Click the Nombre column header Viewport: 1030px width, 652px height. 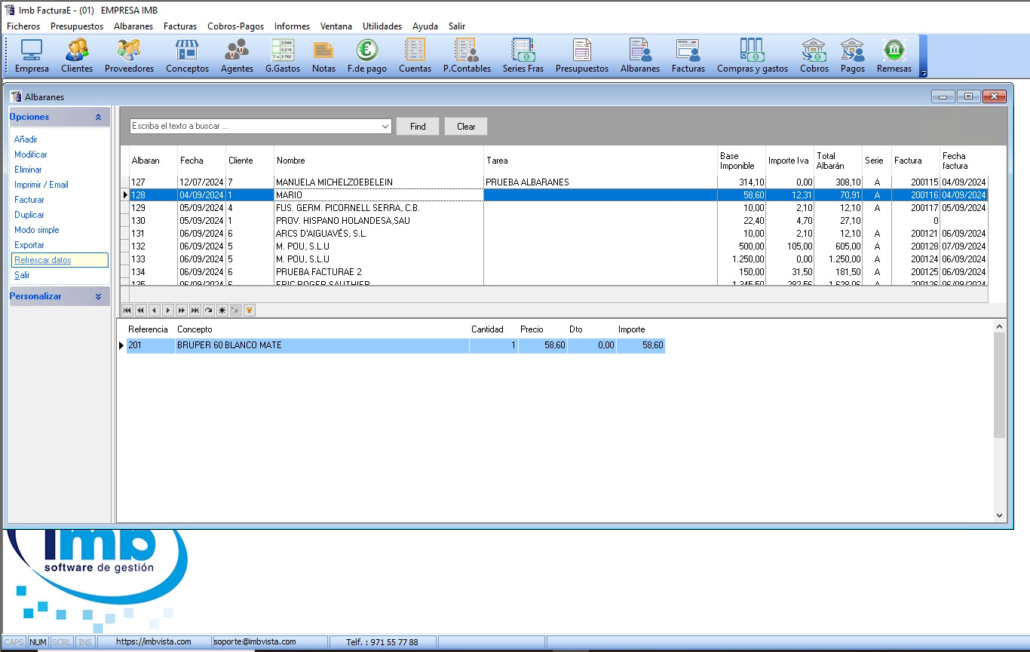pyautogui.click(x=378, y=160)
